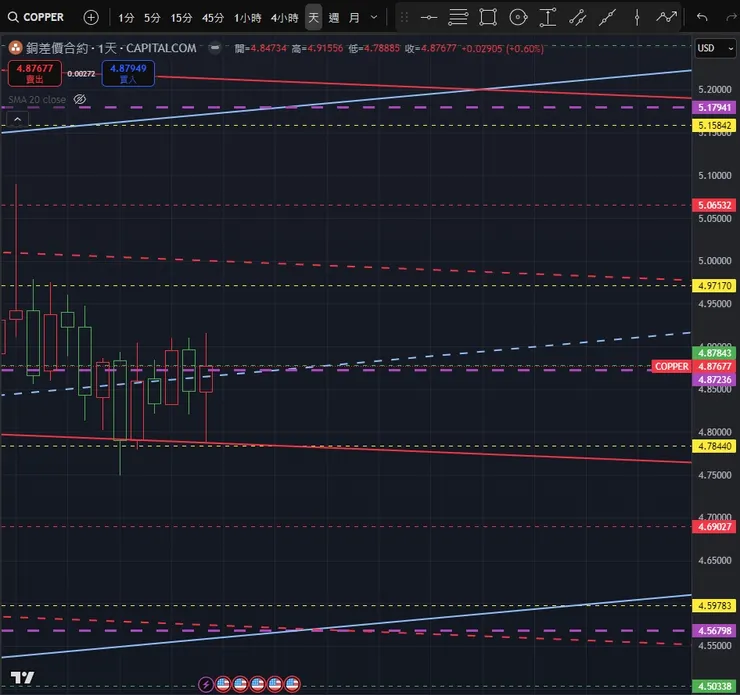This screenshot has width=740, height=695.
Task: Click the red COPPER last price tag
Action: 671,366
